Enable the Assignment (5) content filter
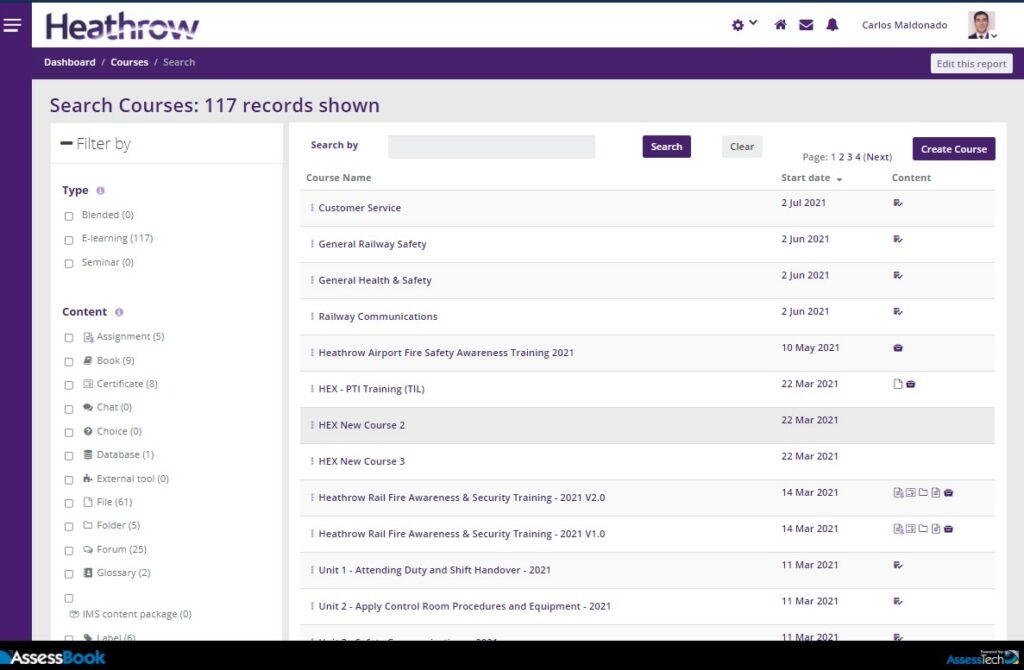This screenshot has height=670, width=1024. point(69,338)
